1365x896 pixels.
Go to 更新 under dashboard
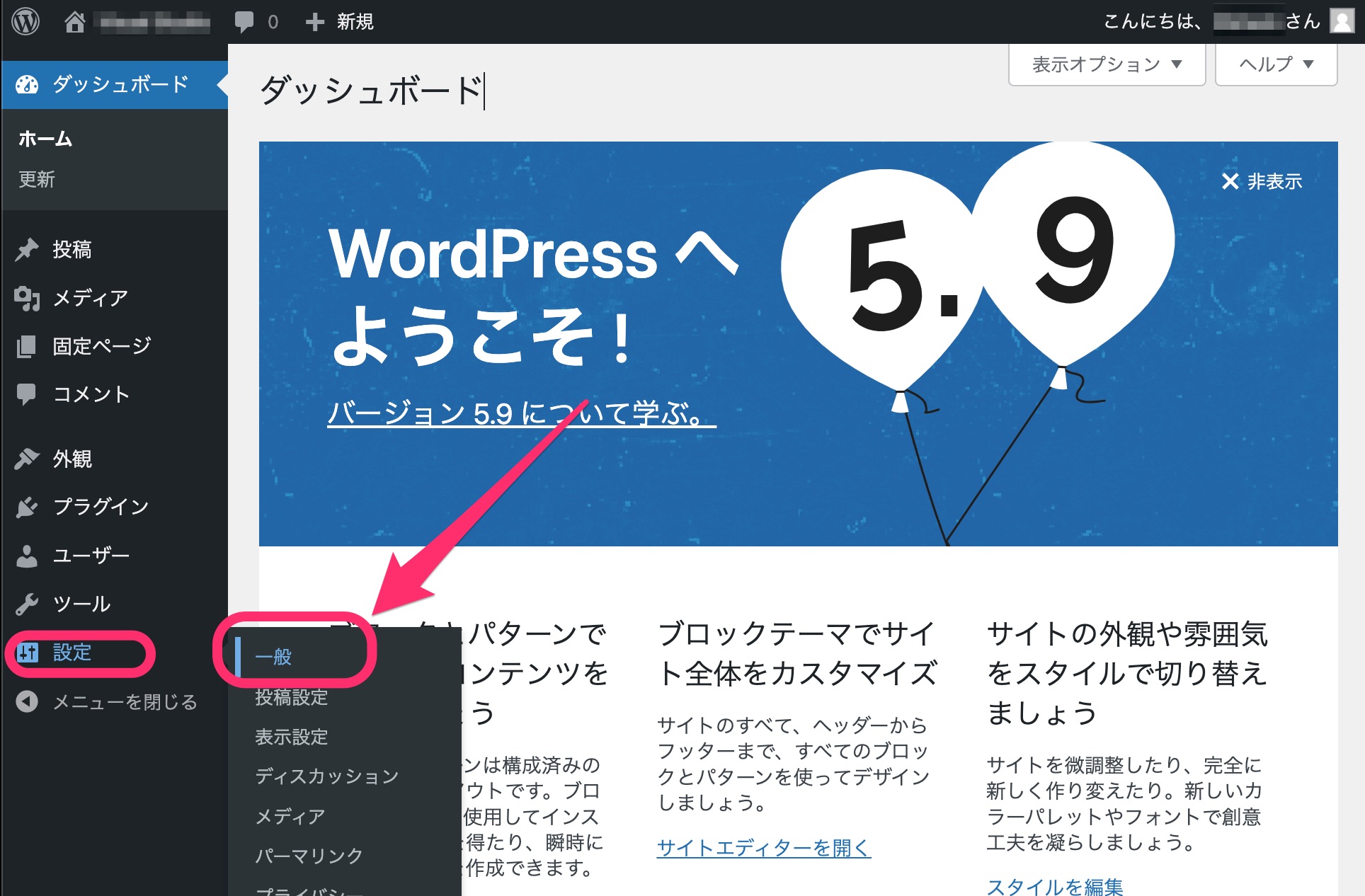[37, 179]
